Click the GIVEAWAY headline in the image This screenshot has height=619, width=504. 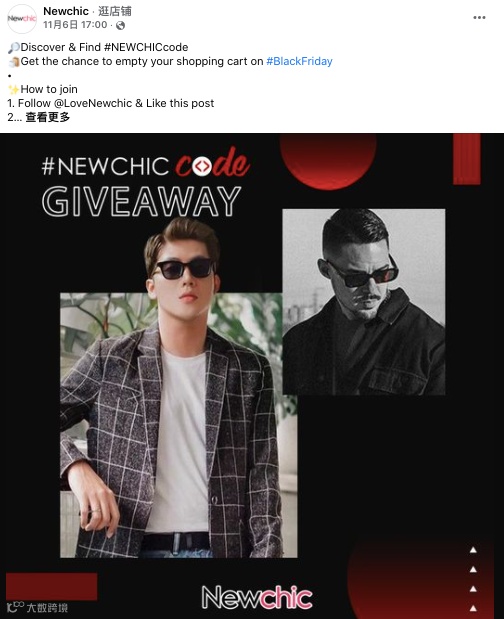click(x=141, y=202)
